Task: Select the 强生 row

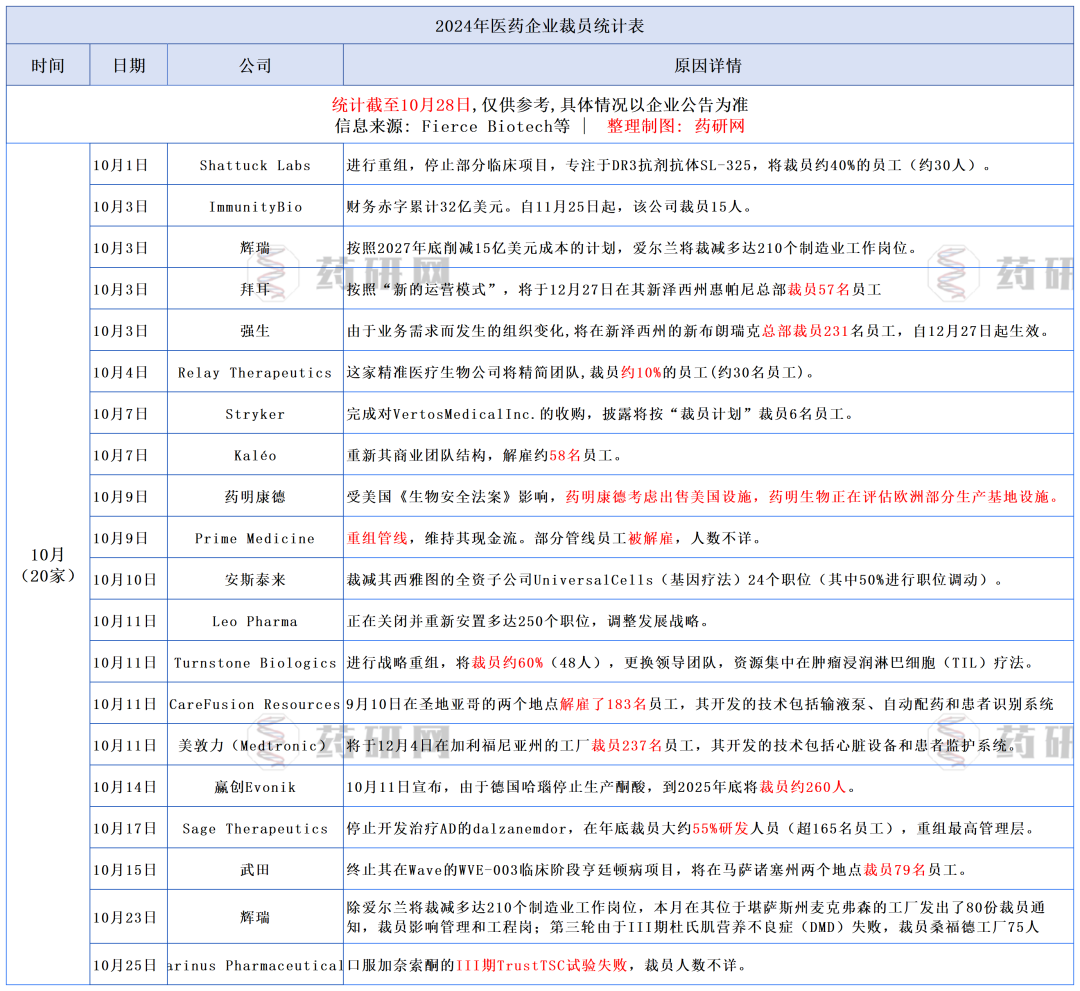Action: point(255,330)
